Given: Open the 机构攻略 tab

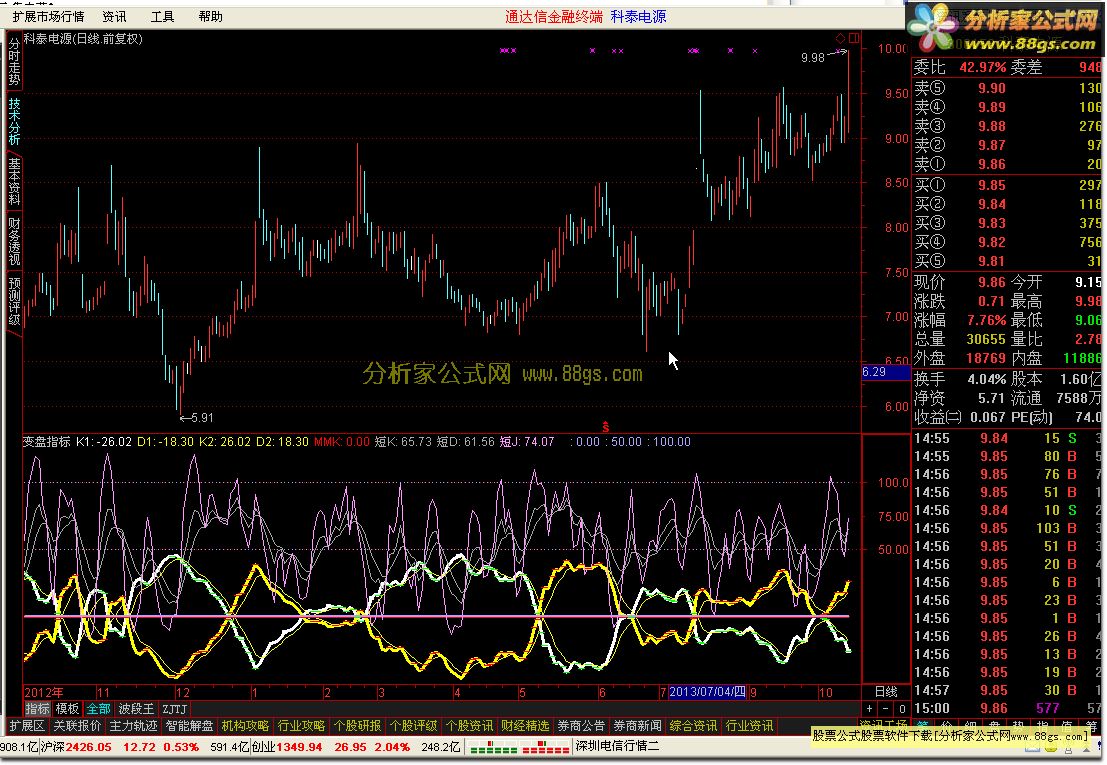Looking at the screenshot, I should click(x=245, y=725).
